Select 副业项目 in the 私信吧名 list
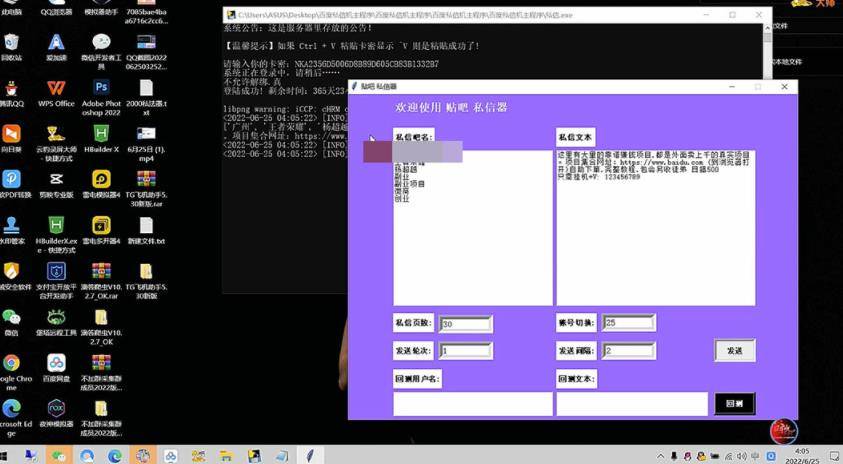The width and height of the screenshot is (843, 464). (410, 184)
